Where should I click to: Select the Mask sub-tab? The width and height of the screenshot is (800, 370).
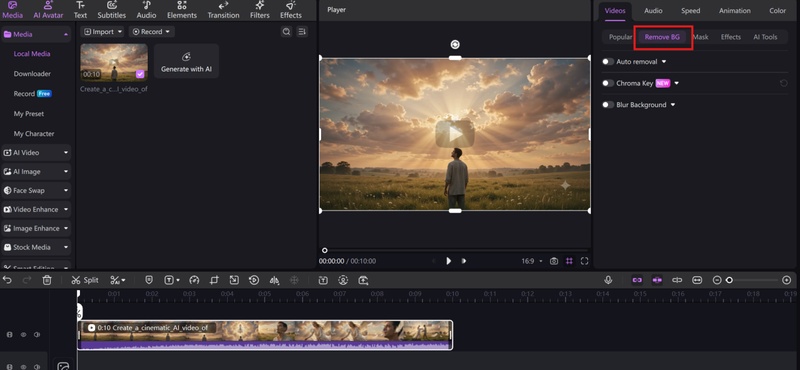701,37
